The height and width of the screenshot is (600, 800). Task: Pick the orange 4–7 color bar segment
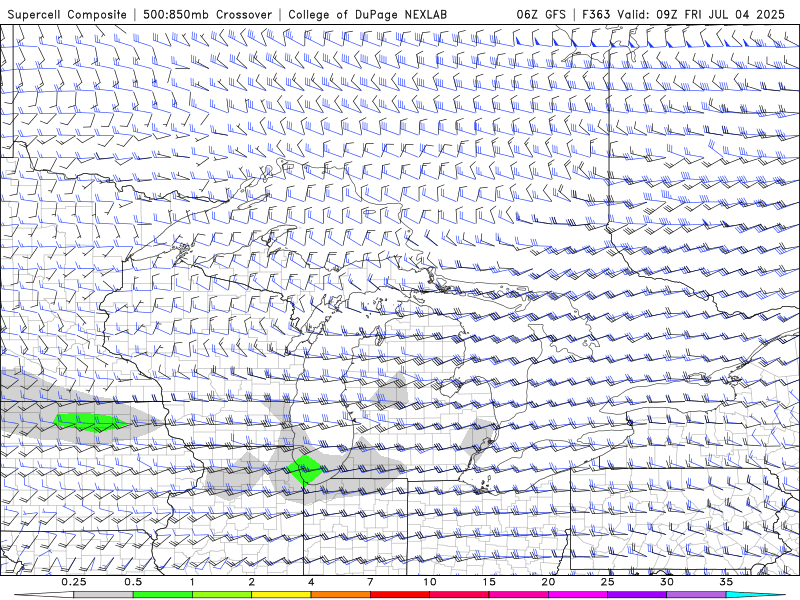coord(340,595)
